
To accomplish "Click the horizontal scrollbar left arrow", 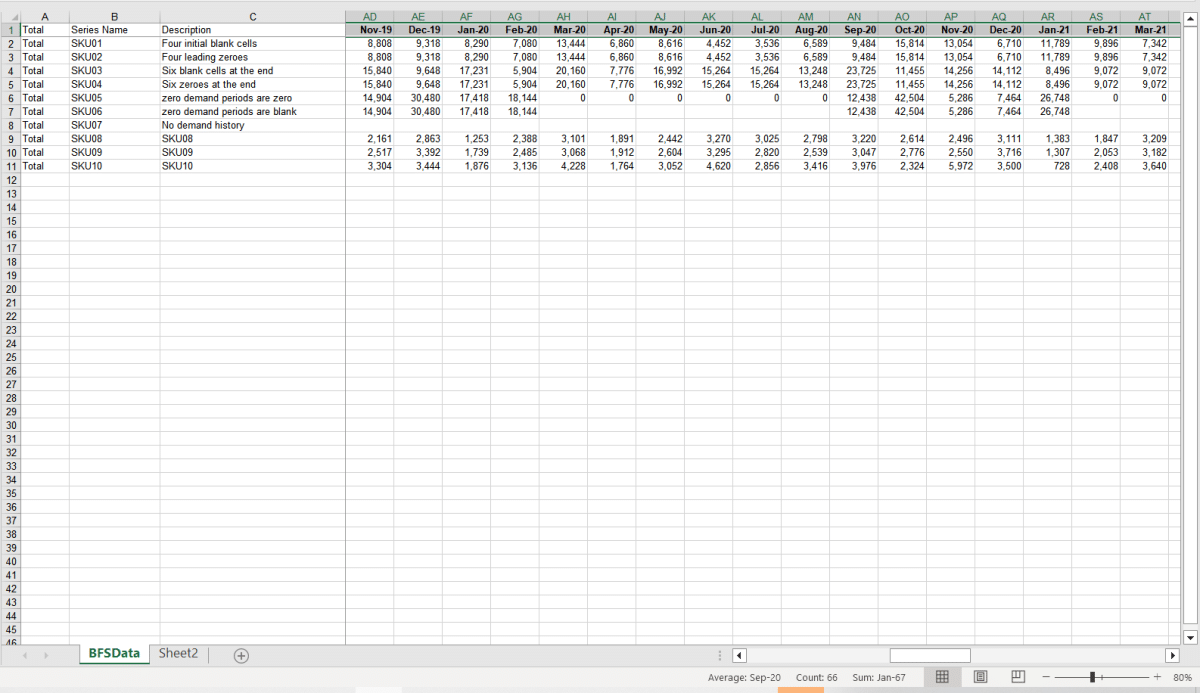I will pos(739,655).
